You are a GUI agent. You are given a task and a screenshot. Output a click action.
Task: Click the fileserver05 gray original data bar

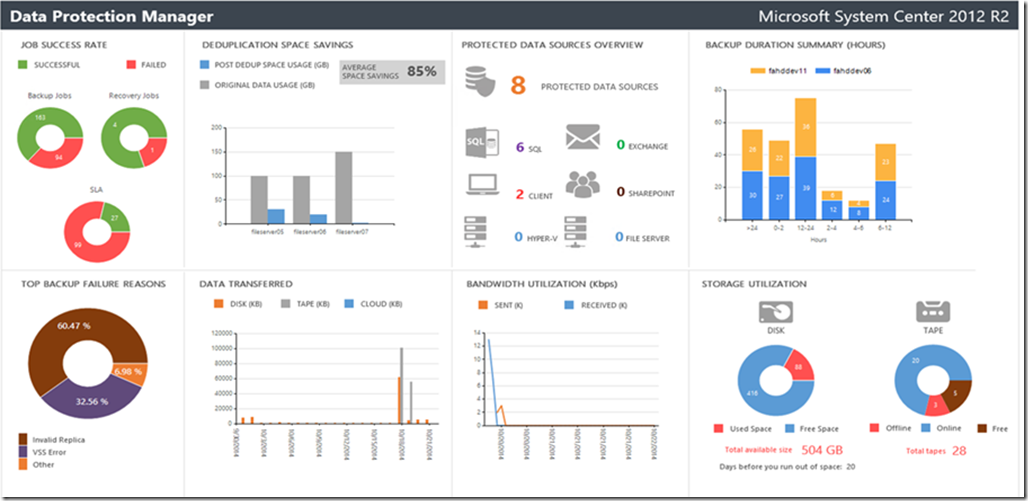tap(258, 199)
